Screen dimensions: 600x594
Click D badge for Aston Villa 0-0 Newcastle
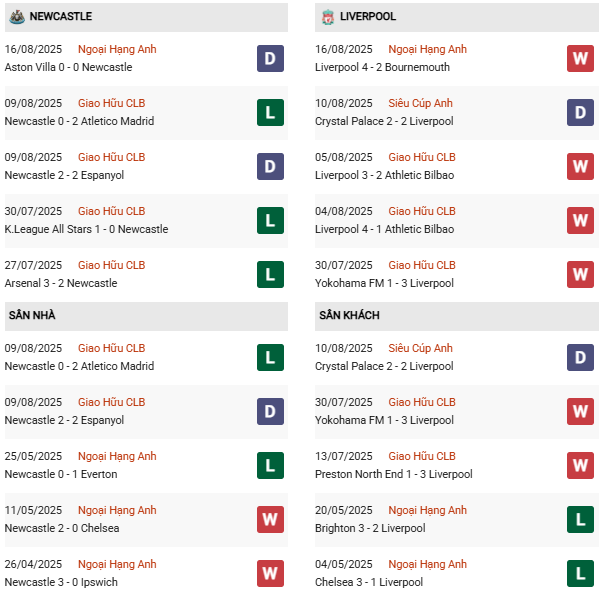point(270,58)
